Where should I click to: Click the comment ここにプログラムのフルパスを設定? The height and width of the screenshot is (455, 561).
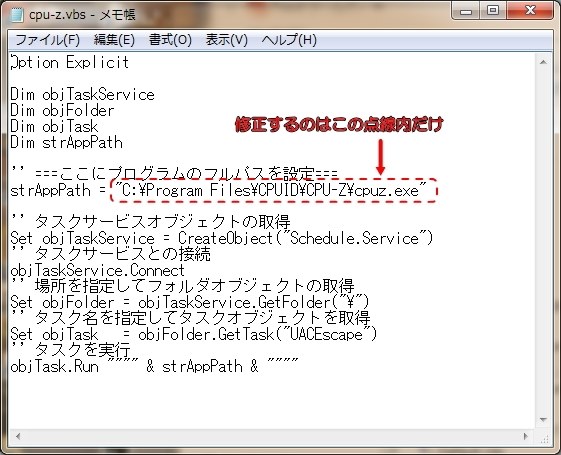(x=174, y=174)
